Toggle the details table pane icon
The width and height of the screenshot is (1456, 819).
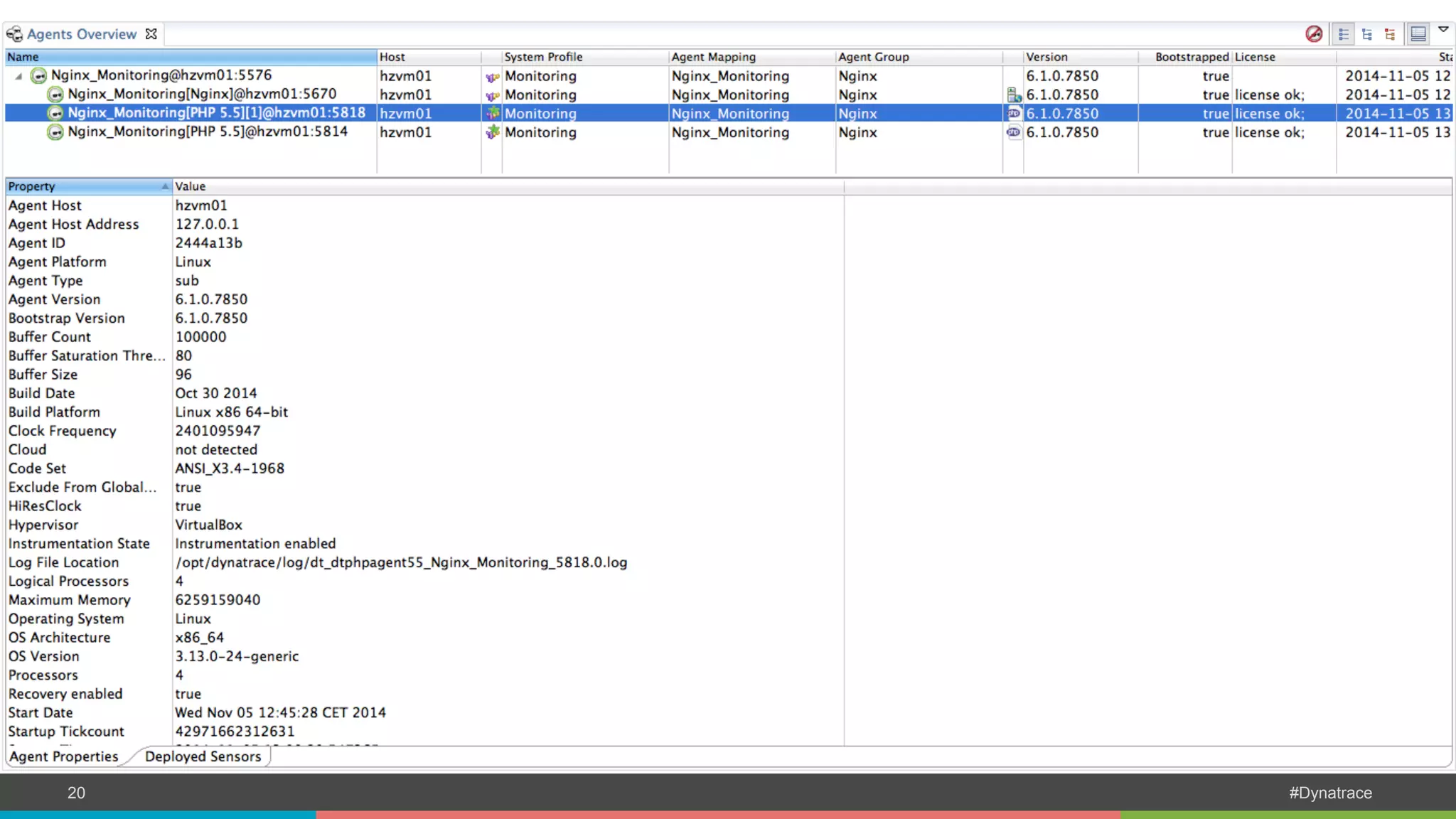tap(1418, 33)
